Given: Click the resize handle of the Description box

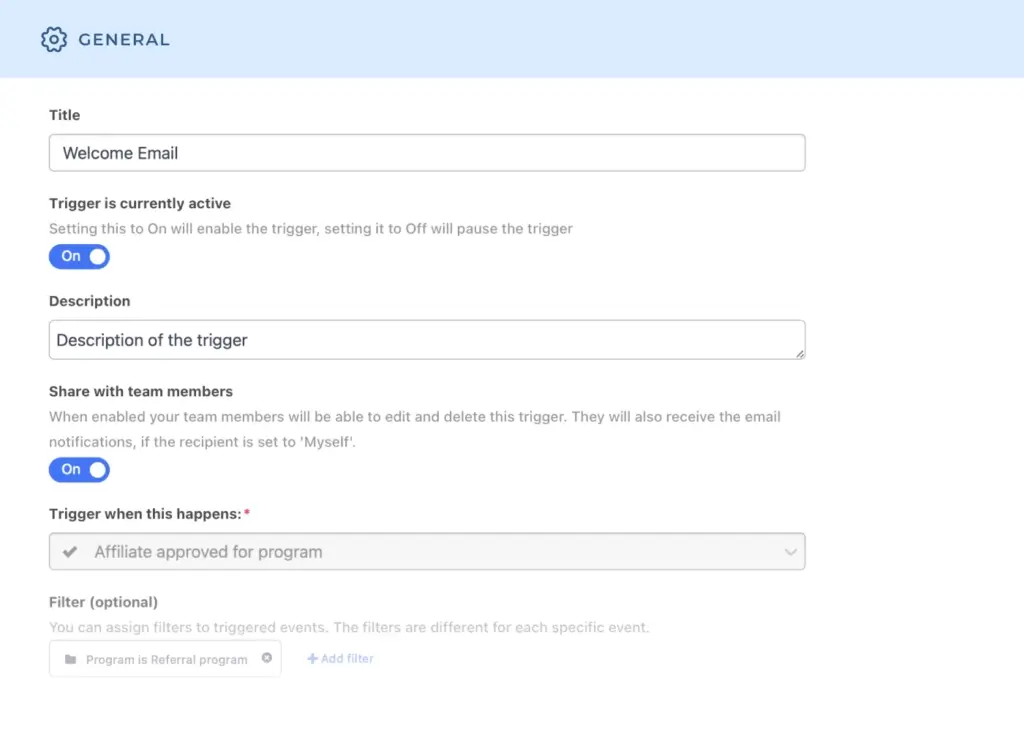Looking at the screenshot, I should click(800, 354).
